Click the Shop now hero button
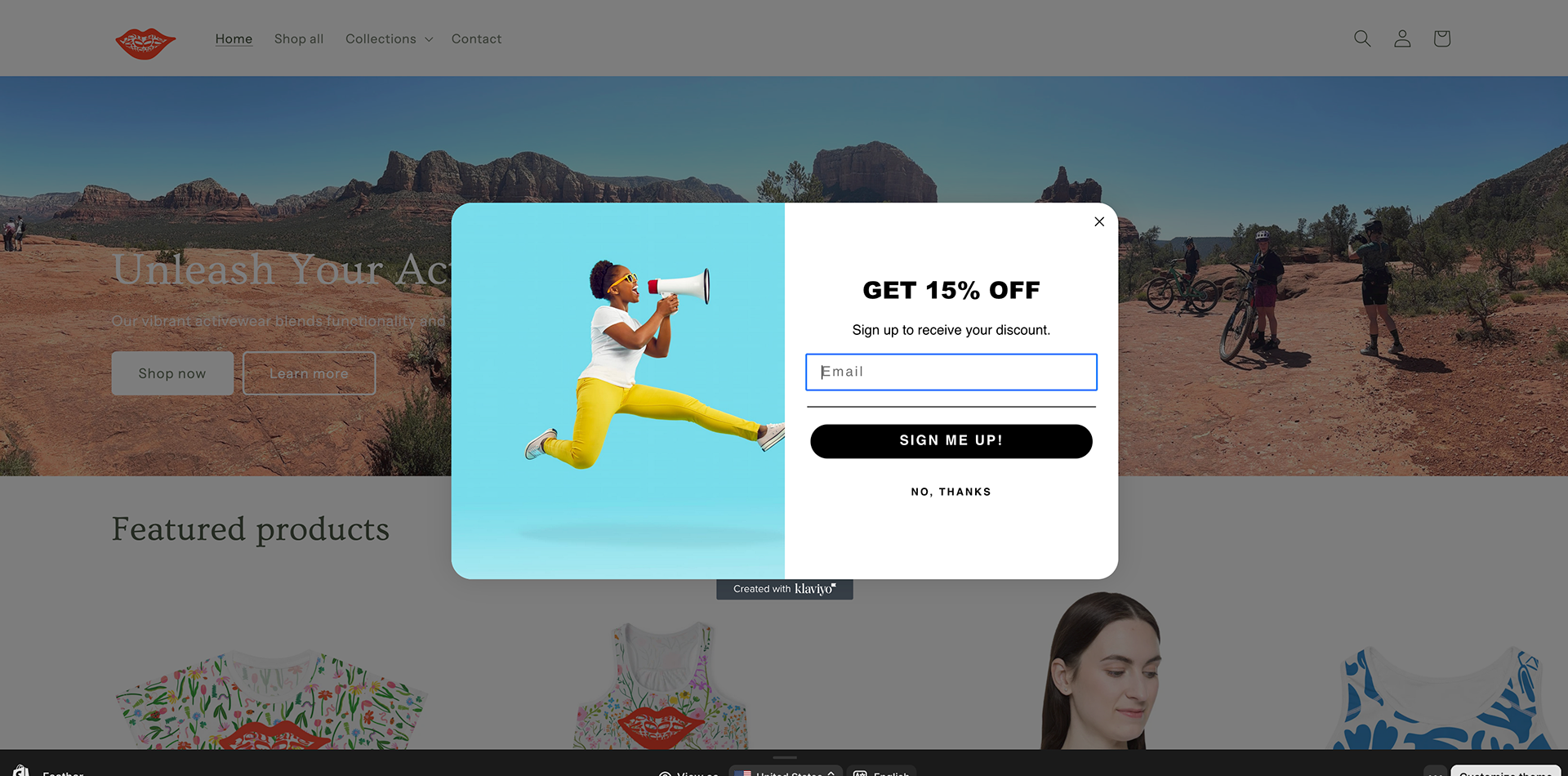Screen dimensions: 1568x776 172,373
